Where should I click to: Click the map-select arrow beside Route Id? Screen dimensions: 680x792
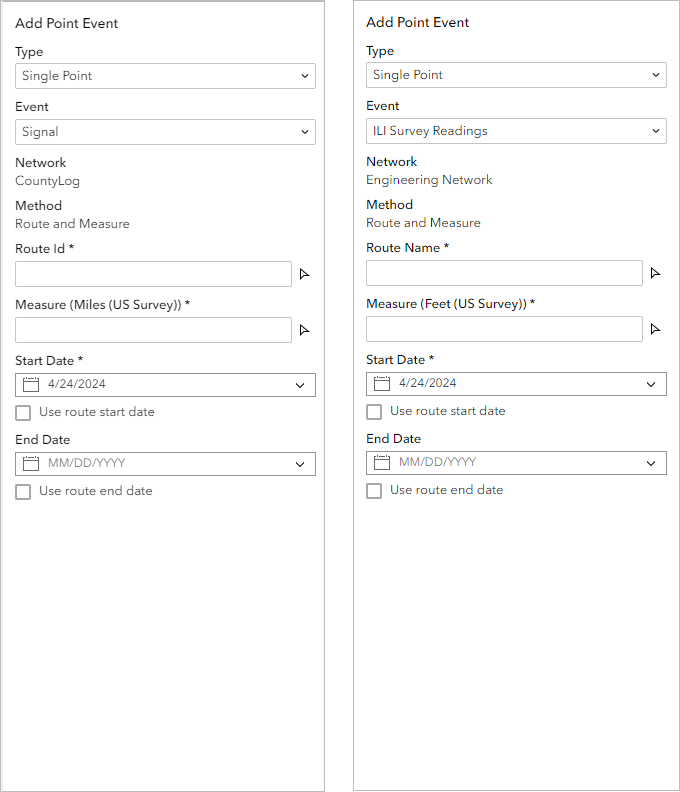pyautogui.click(x=305, y=274)
